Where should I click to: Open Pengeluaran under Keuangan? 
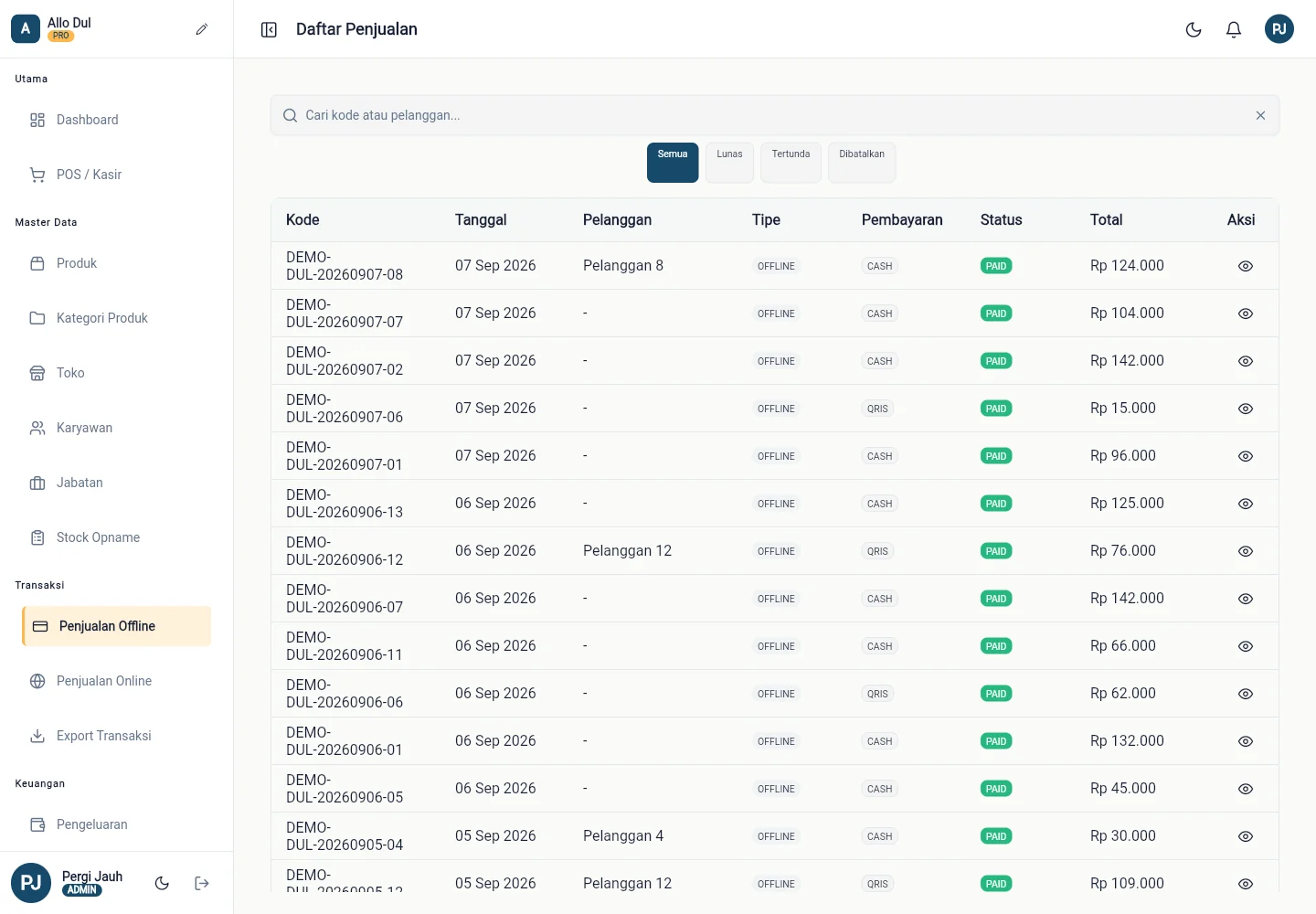point(117,824)
